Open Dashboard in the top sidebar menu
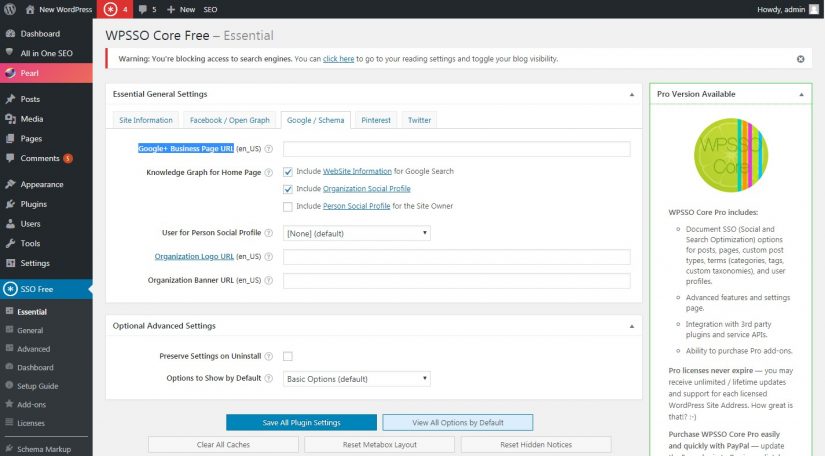The height and width of the screenshot is (456, 825). coord(46,34)
